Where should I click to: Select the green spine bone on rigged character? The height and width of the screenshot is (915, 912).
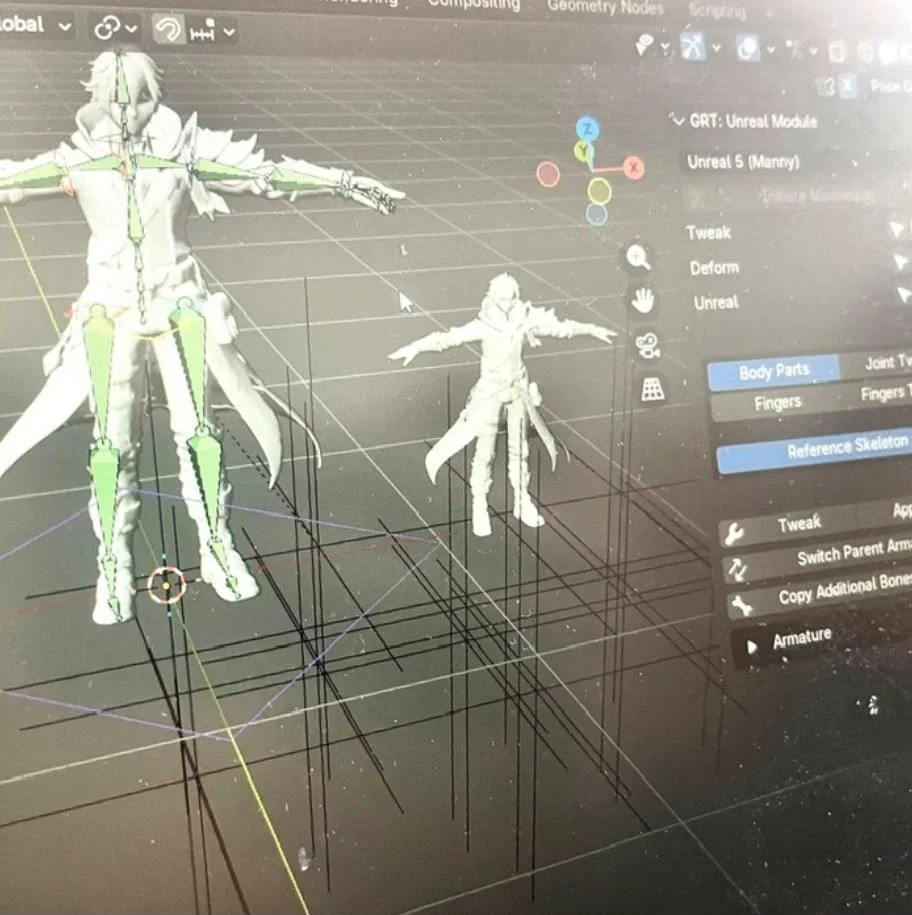tap(135, 210)
